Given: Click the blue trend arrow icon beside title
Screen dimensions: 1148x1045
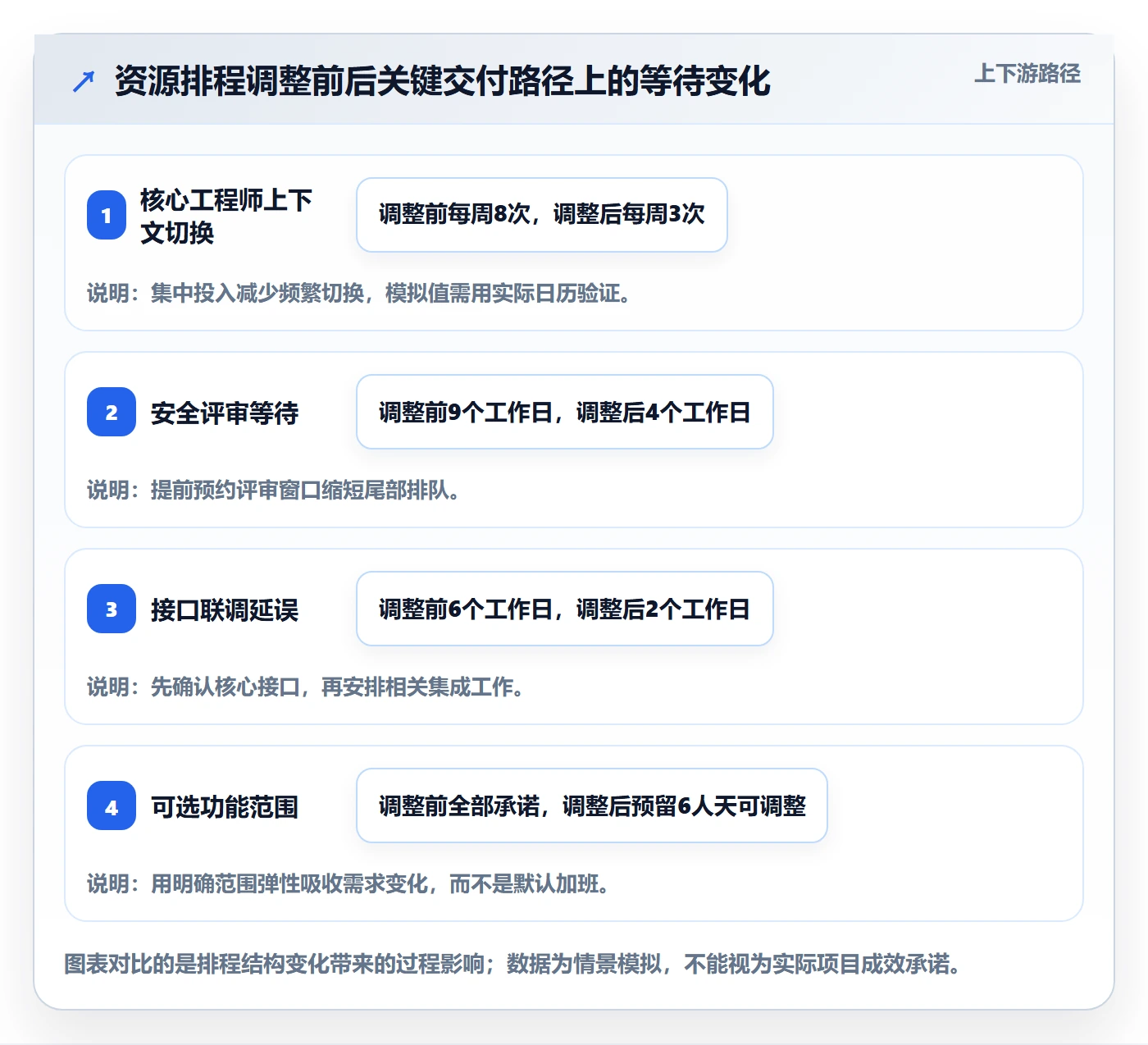Looking at the screenshot, I should tap(84, 81).
